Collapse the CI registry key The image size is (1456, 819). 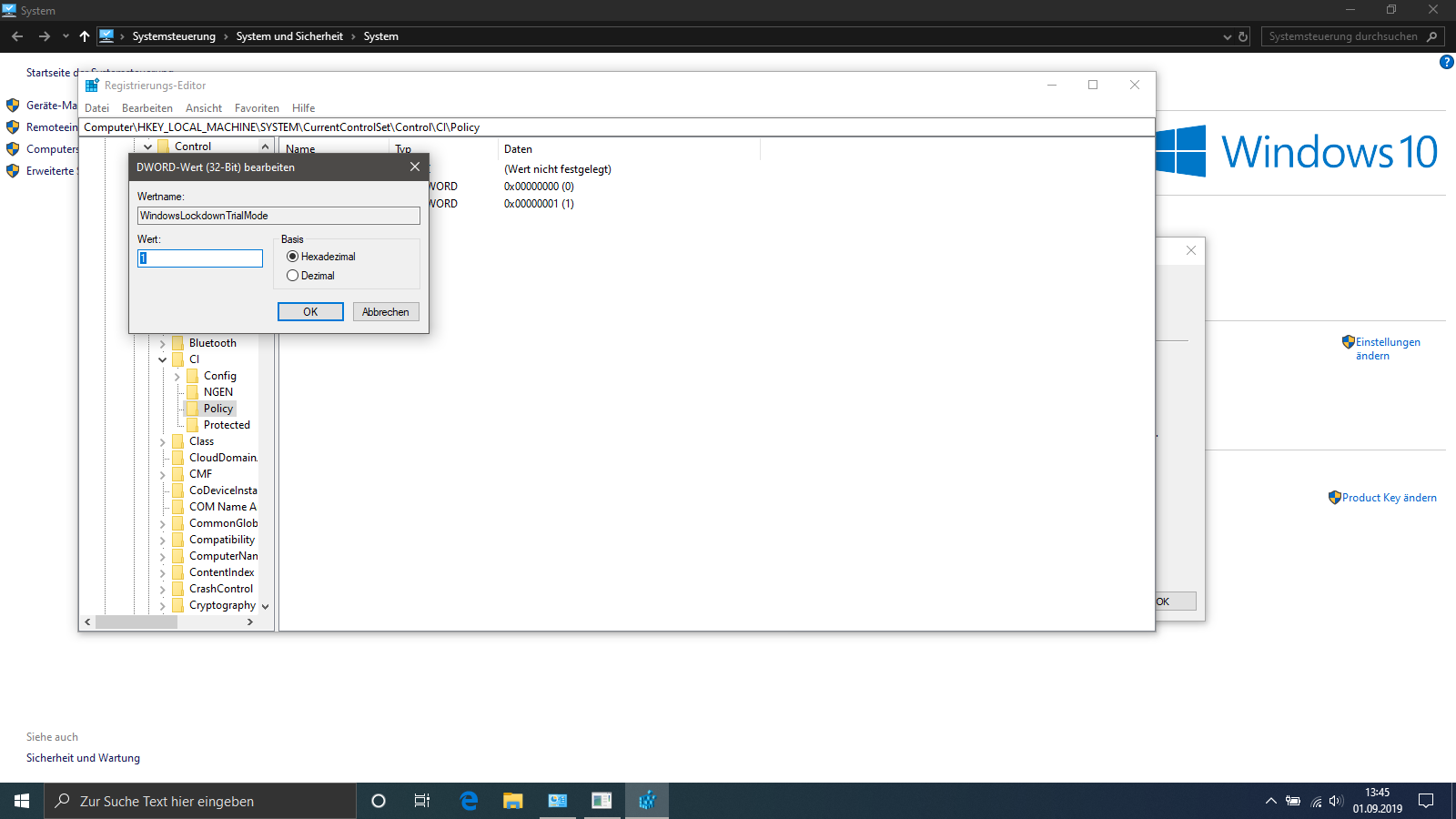pos(163,360)
